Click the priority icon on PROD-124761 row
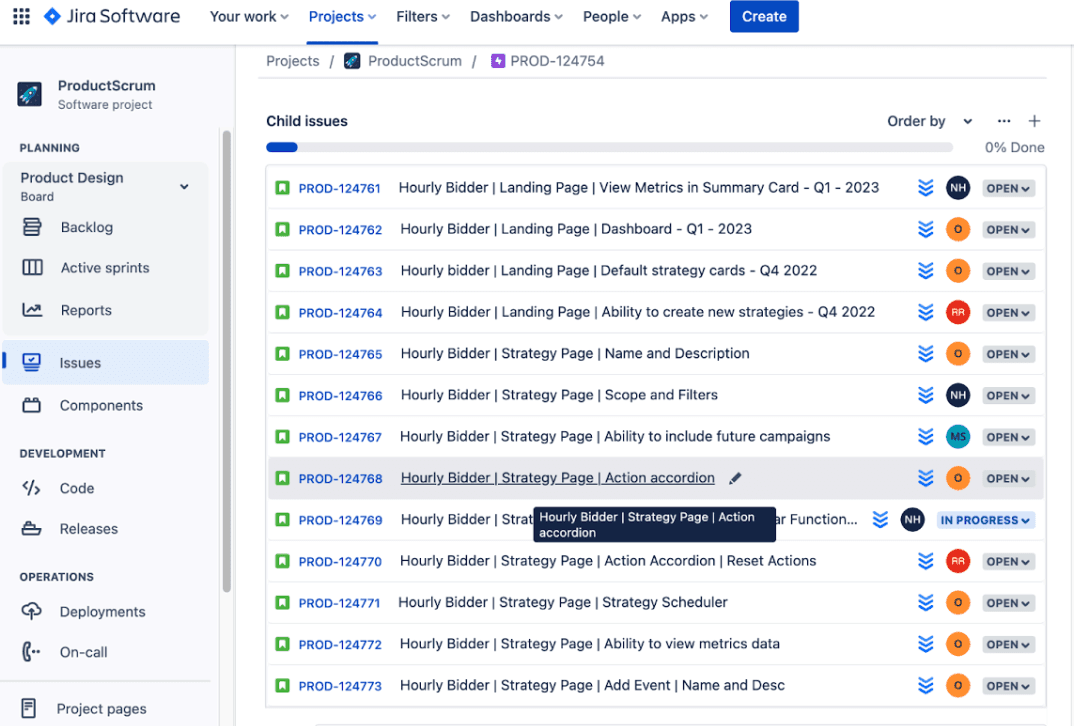Screen dimensions: 1074x726 coord(925,188)
